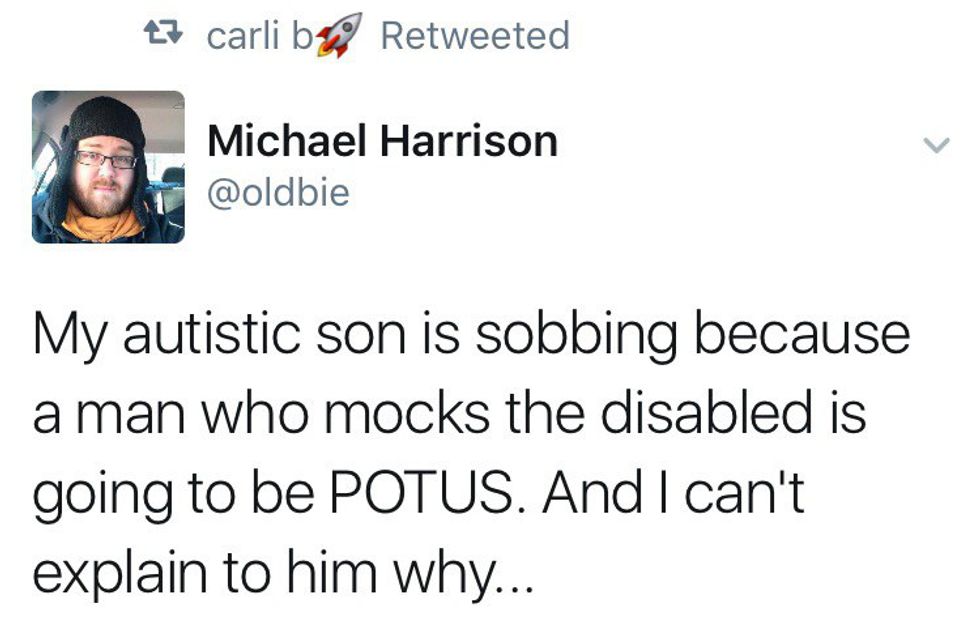Click the retweet arrows icon

click(x=164, y=37)
